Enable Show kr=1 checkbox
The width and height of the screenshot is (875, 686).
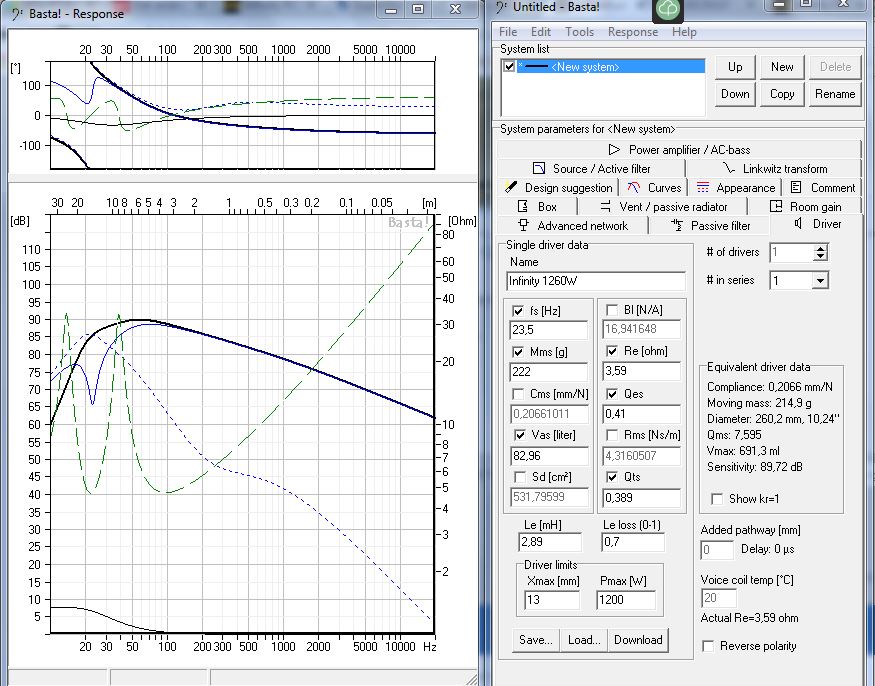click(x=717, y=499)
